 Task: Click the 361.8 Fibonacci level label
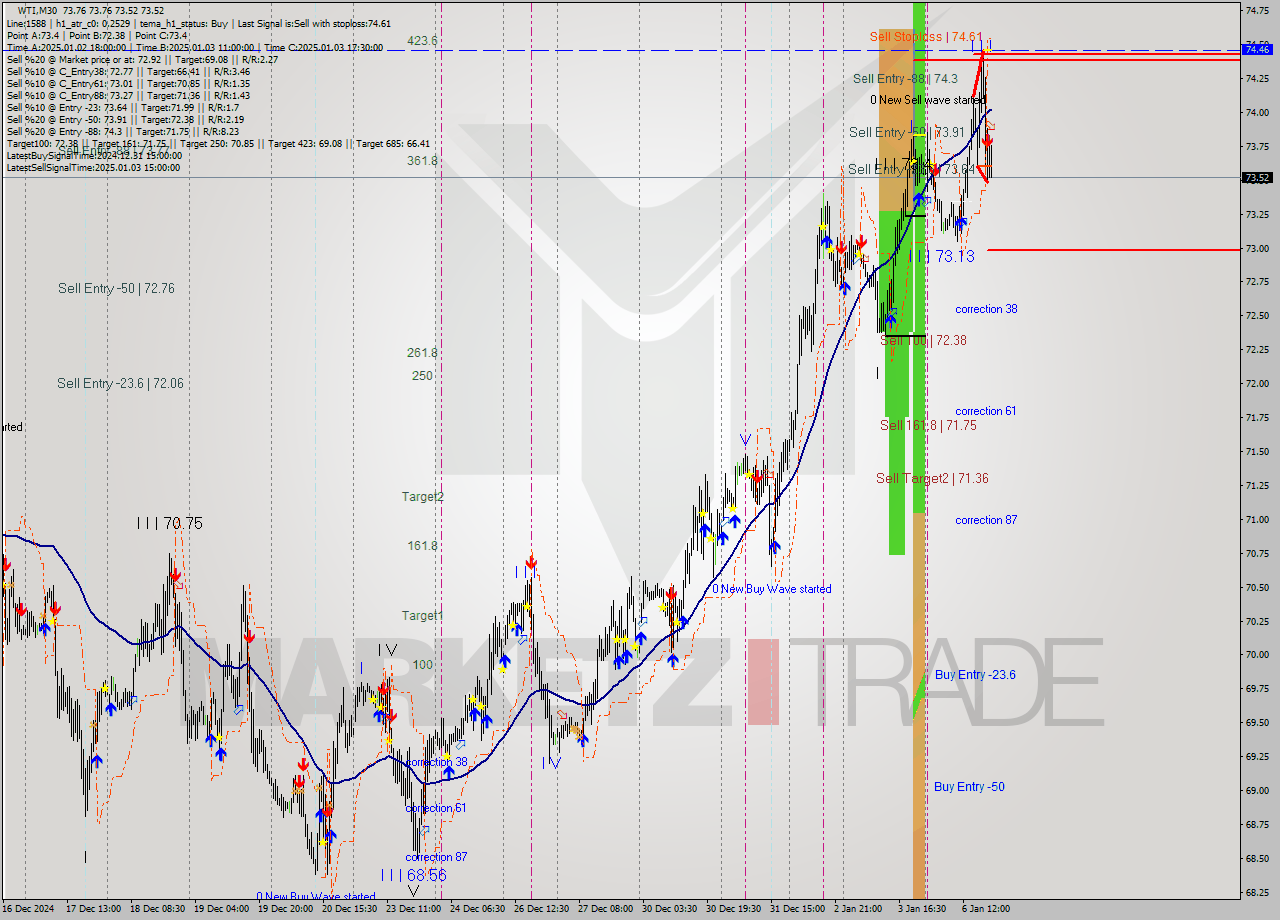click(x=422, y=160)
